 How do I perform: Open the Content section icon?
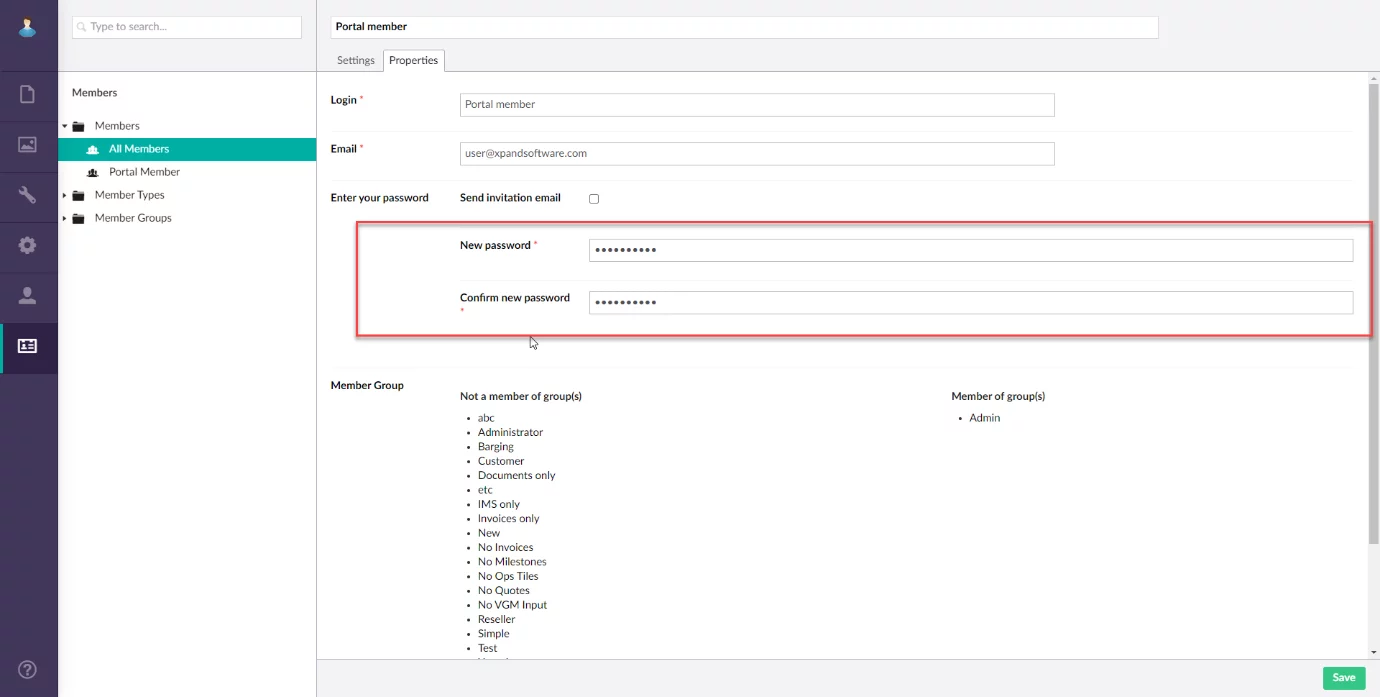tap(28, 95)
